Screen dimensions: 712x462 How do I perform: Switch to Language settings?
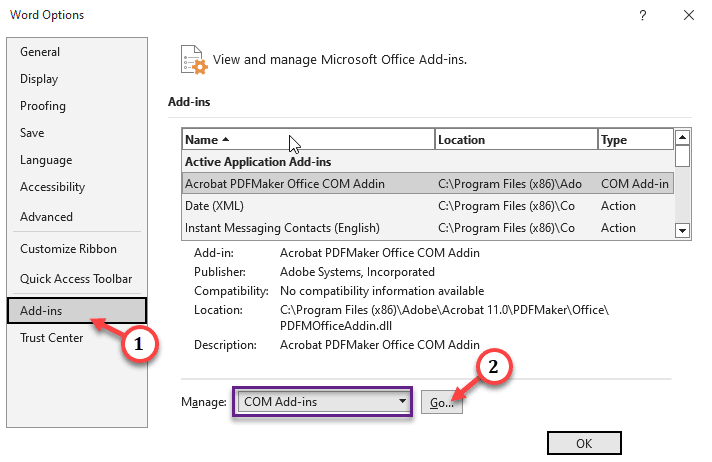point(46,160)
